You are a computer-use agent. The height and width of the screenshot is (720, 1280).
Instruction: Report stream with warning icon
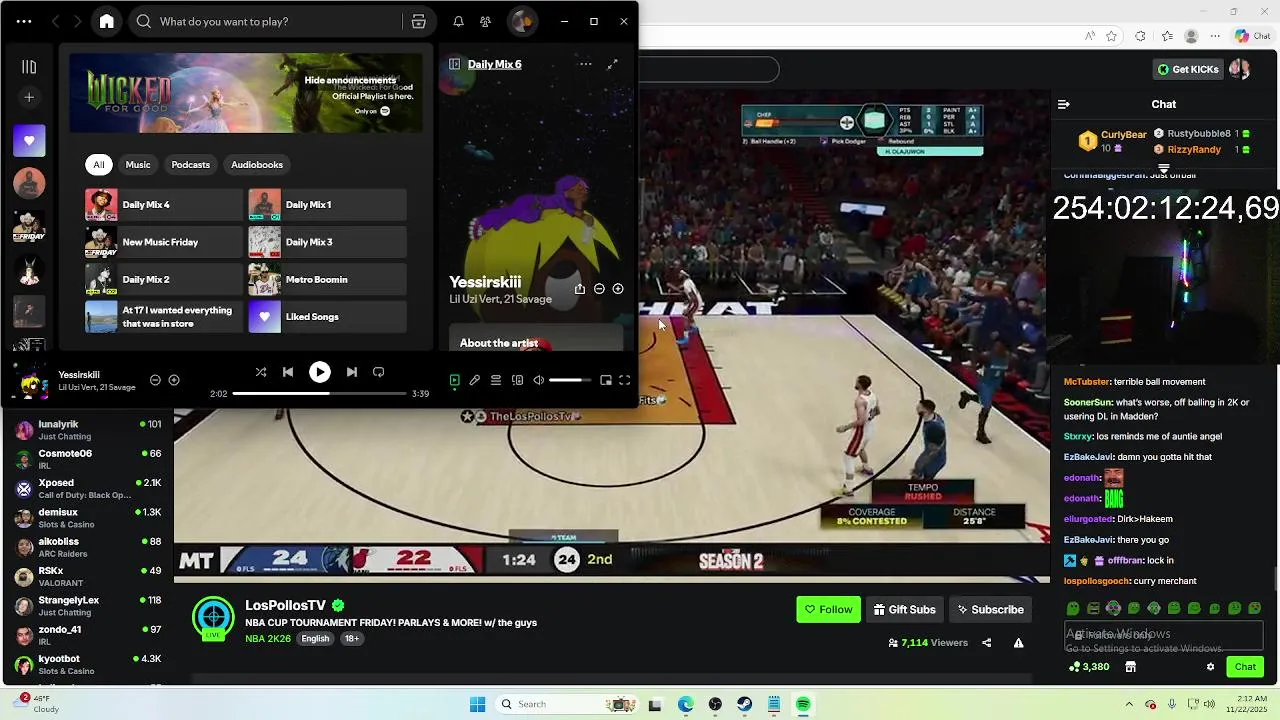(x=1018, y=643)
